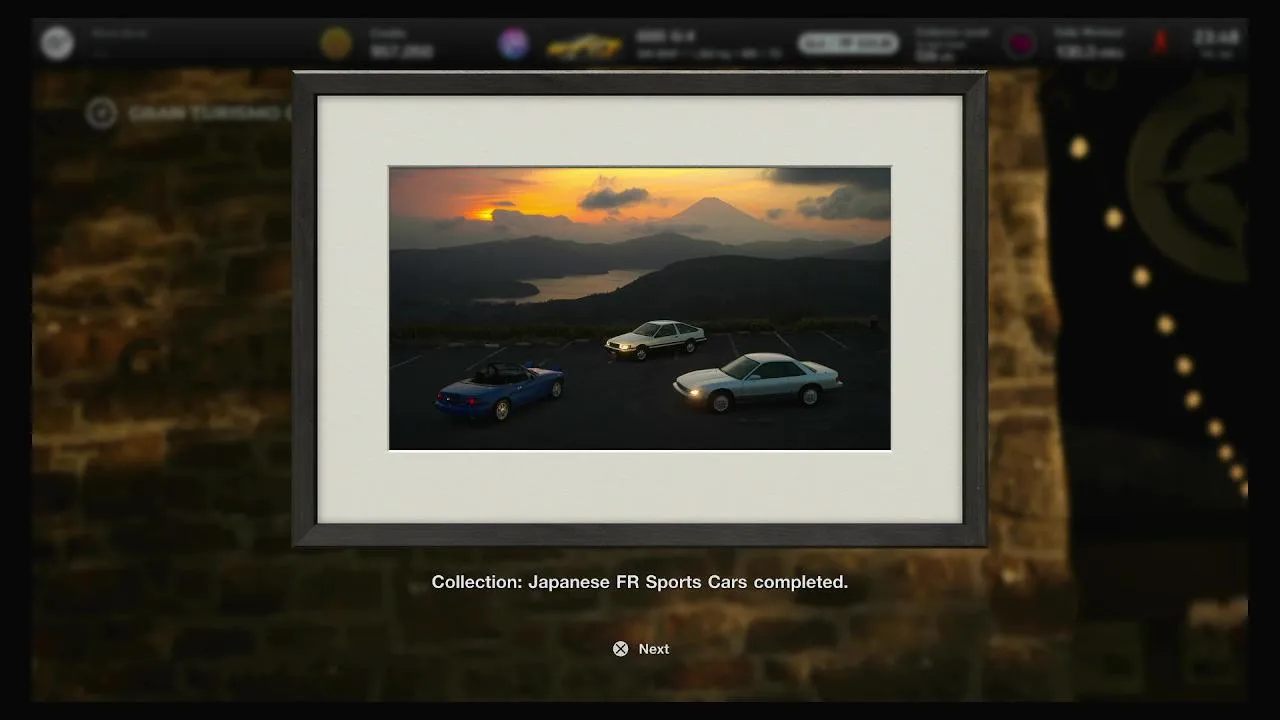Click the framed Mount Fuji sunset photo
1280x720 pixels.
pos(640,309)
